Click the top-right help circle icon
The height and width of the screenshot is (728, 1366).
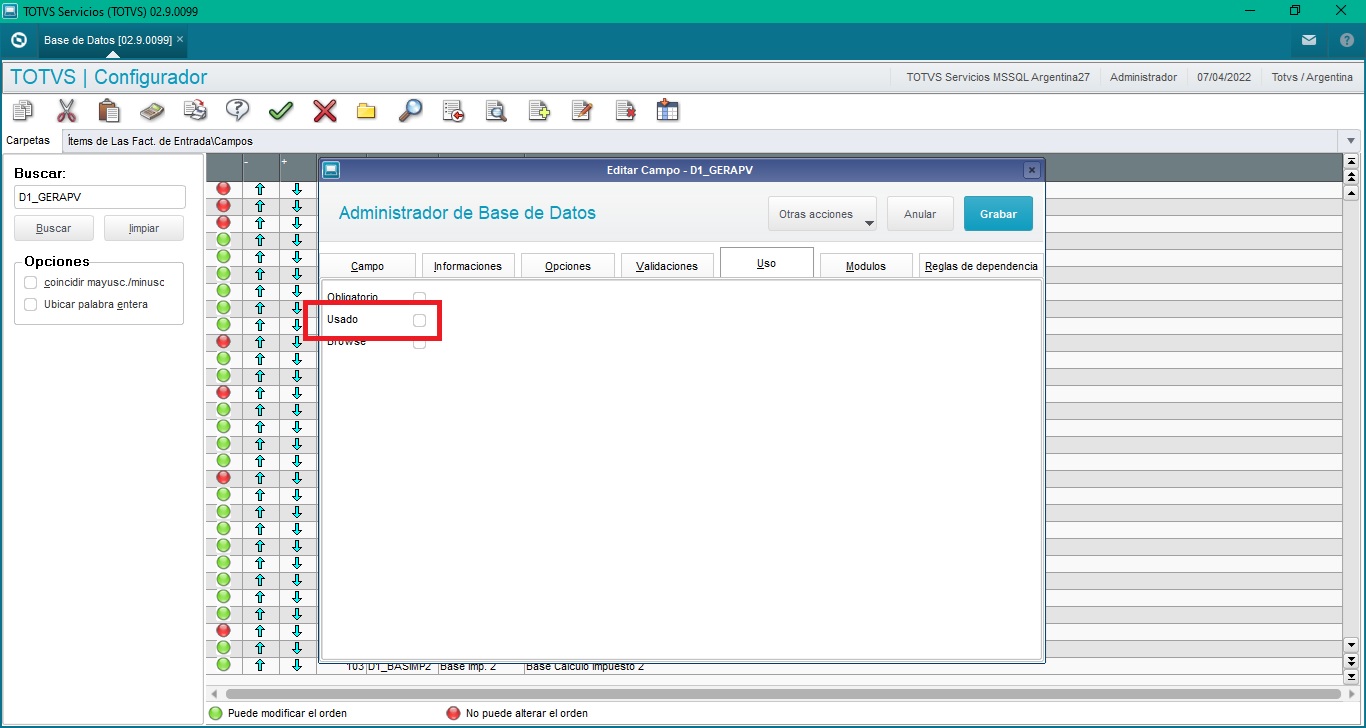pos(1346,40)
